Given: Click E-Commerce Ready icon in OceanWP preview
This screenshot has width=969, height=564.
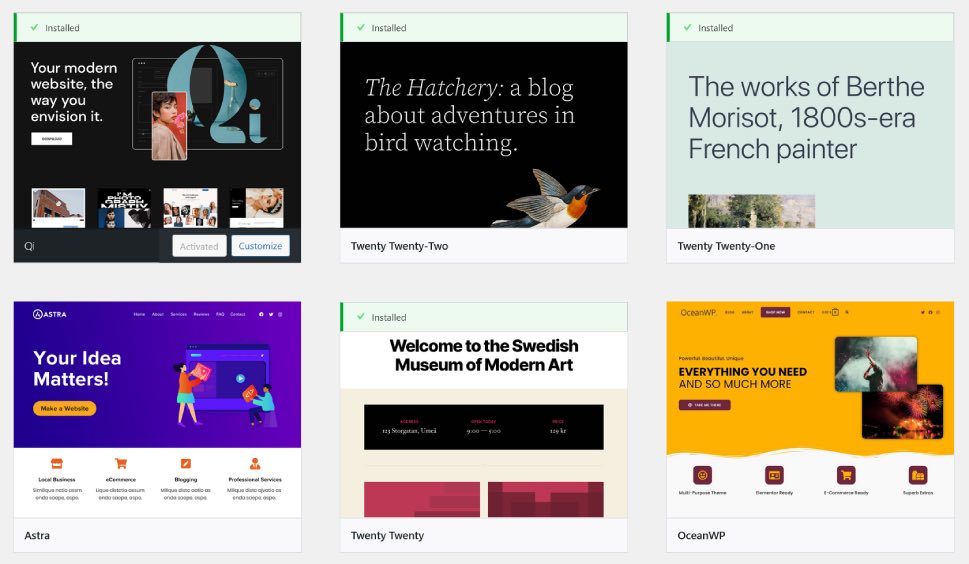Looking at the screenshot, I should coord(846,475).
